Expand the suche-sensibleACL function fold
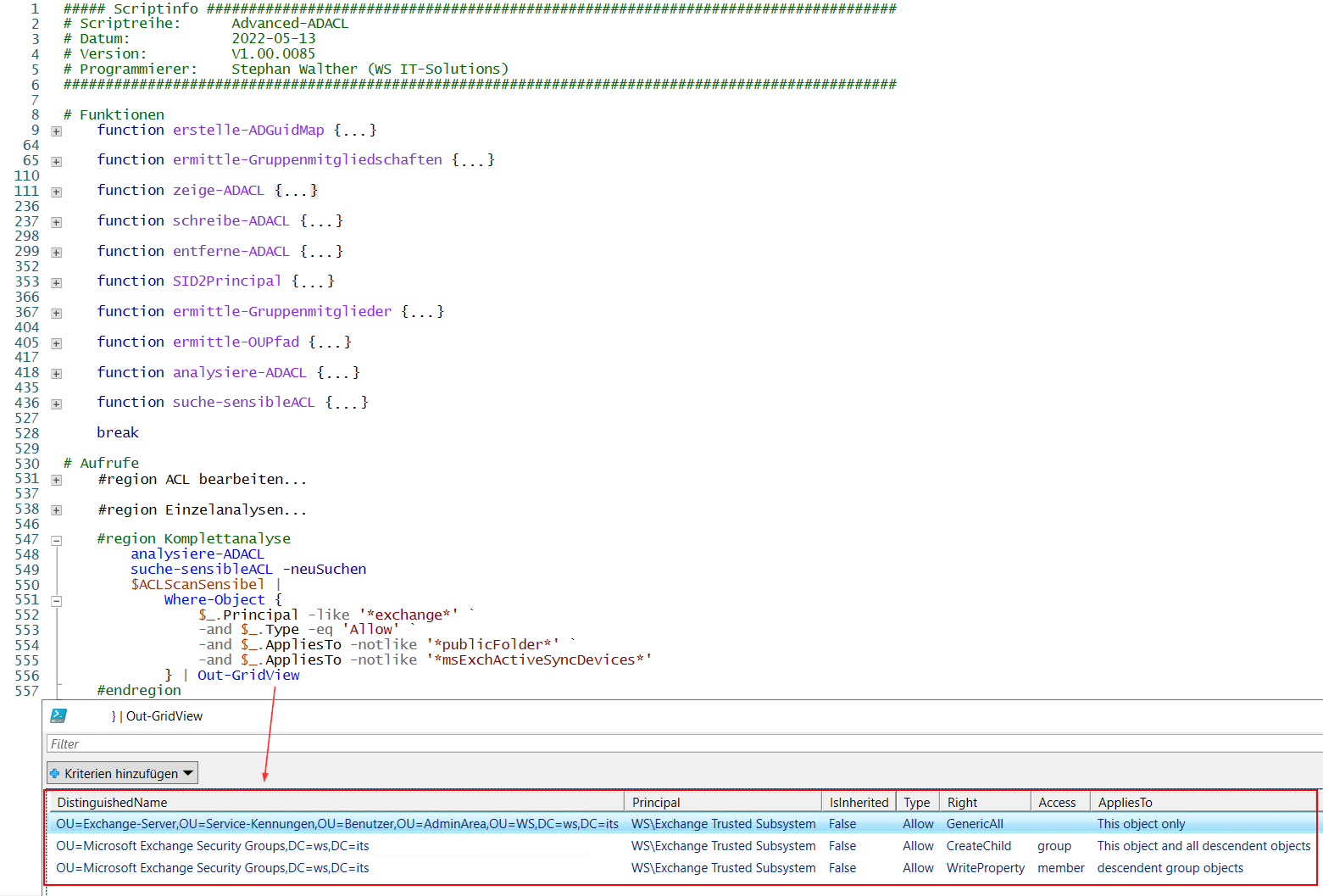 (x=56, y=403)
